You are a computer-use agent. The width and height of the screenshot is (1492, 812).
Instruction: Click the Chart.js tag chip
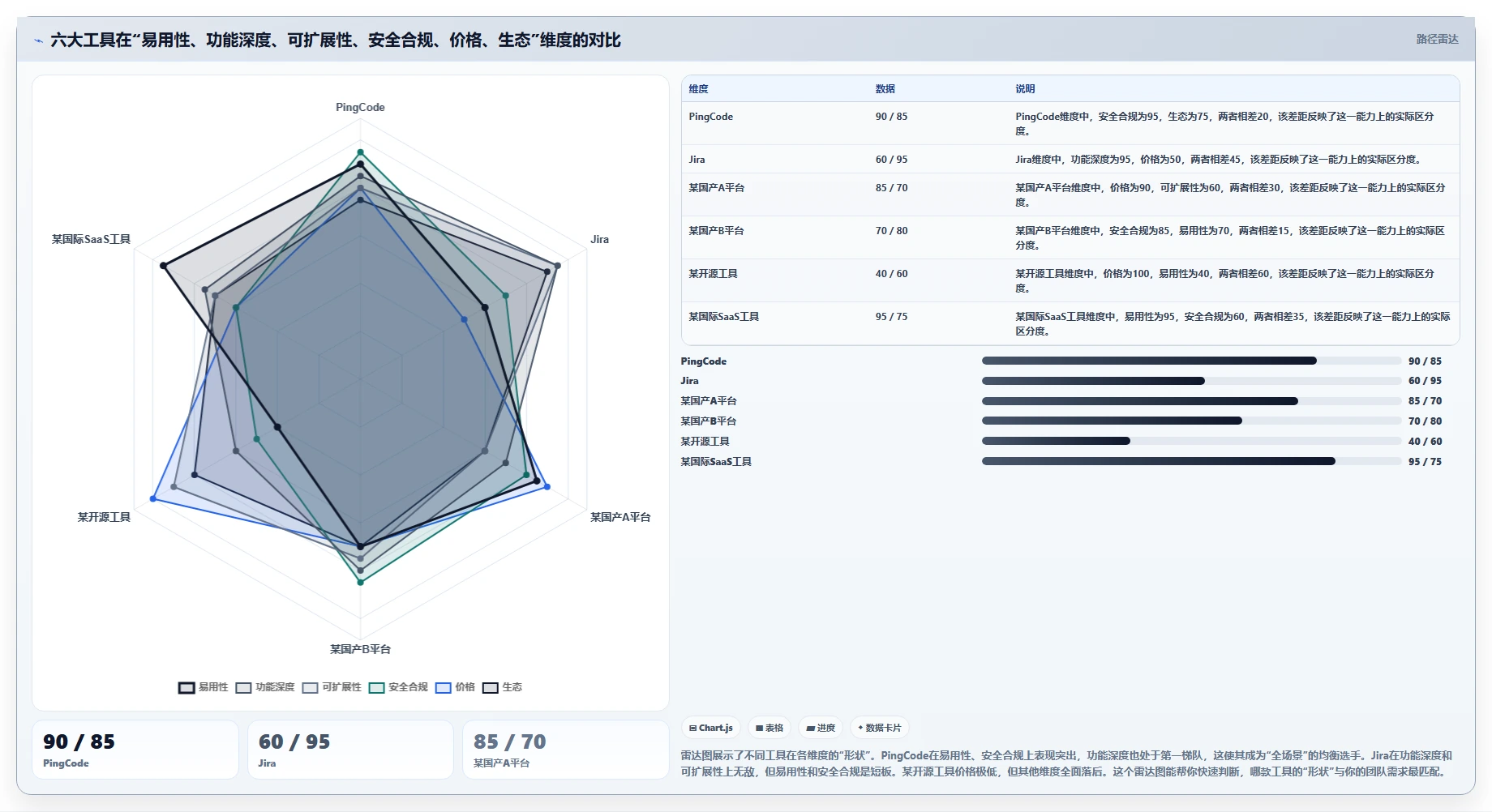(x=711, y=728)
